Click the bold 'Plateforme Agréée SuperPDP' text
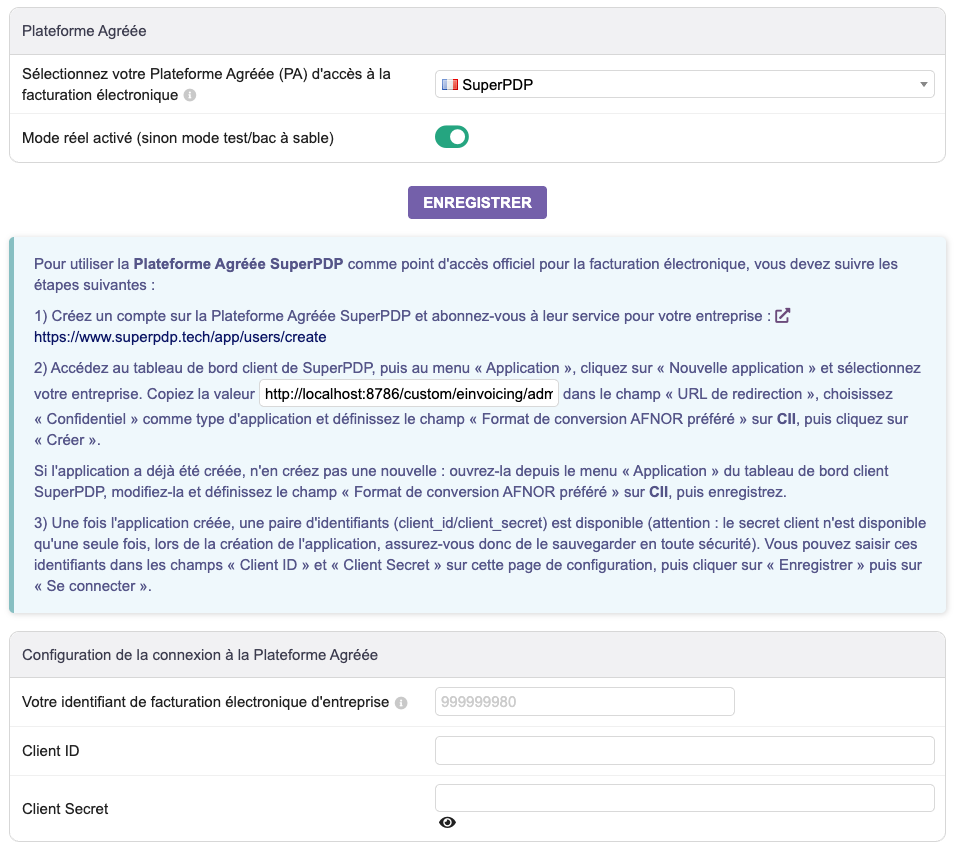 pyautogui.click(x=238, y=264)
